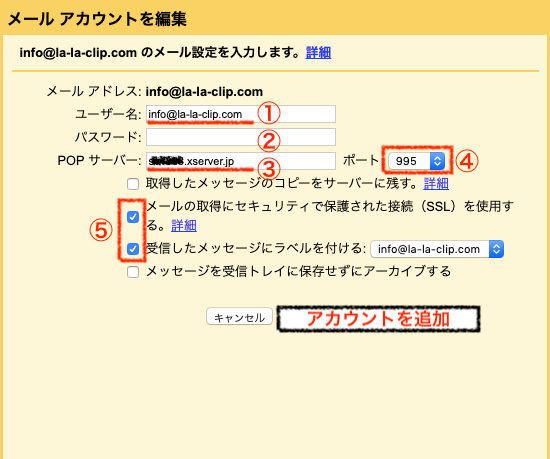Click the アカウントを追加 add account button
Screen dimensions: 550x459
coord(378,319)
